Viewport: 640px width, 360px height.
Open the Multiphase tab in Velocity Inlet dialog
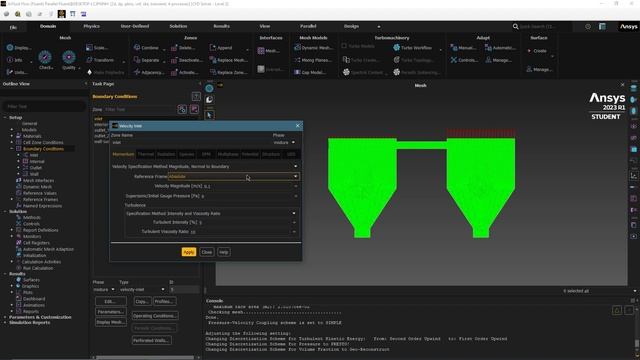(228, 154)
